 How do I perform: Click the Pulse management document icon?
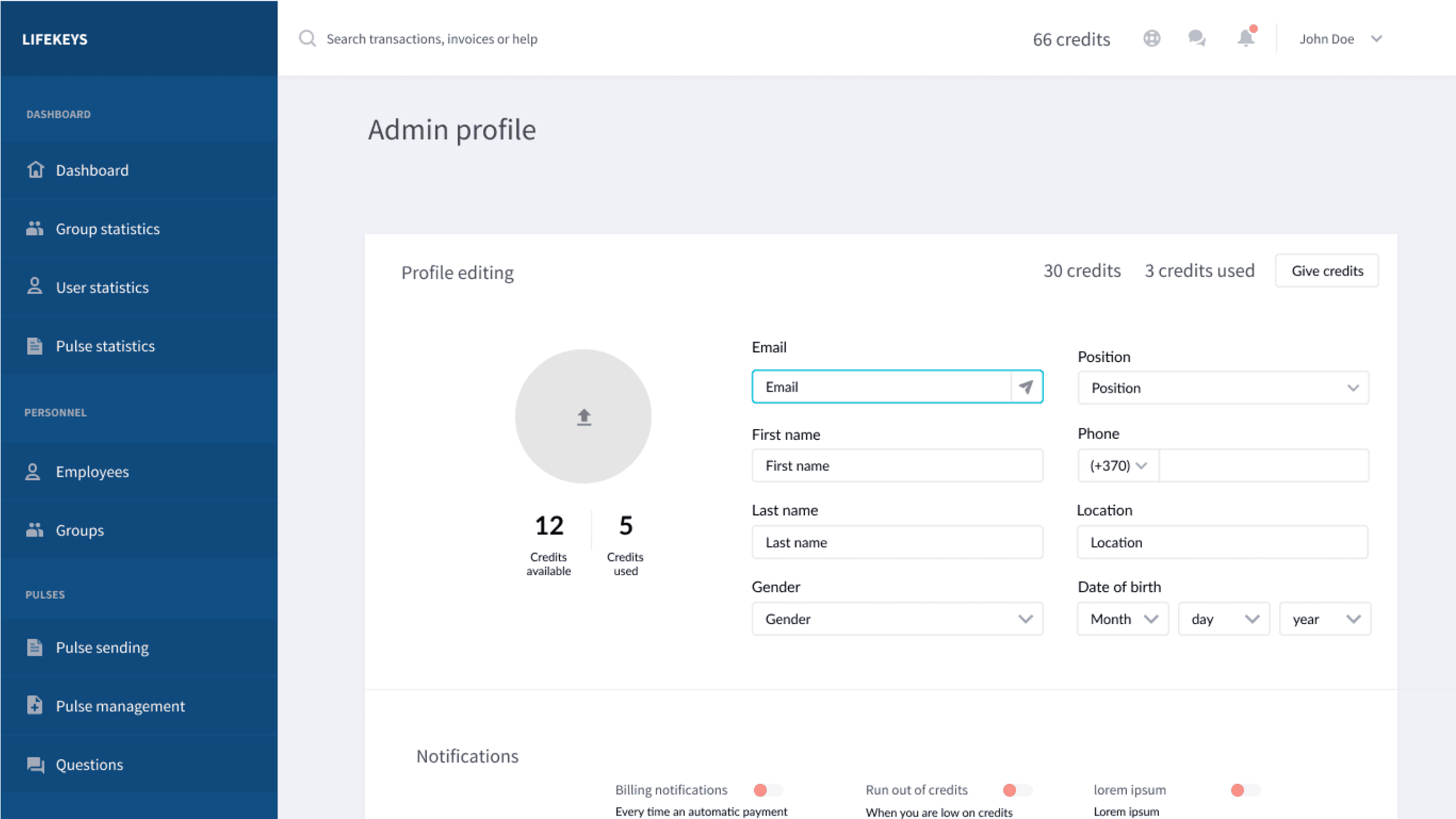35,705
